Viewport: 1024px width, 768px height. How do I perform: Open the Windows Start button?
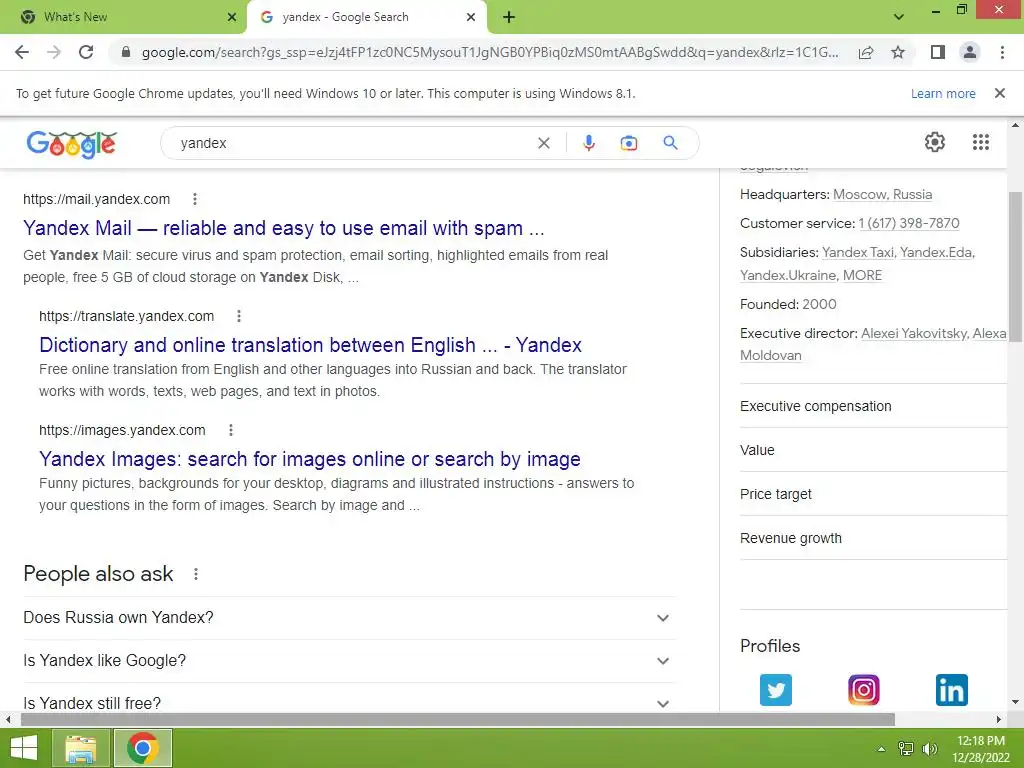tap(24, 748)
